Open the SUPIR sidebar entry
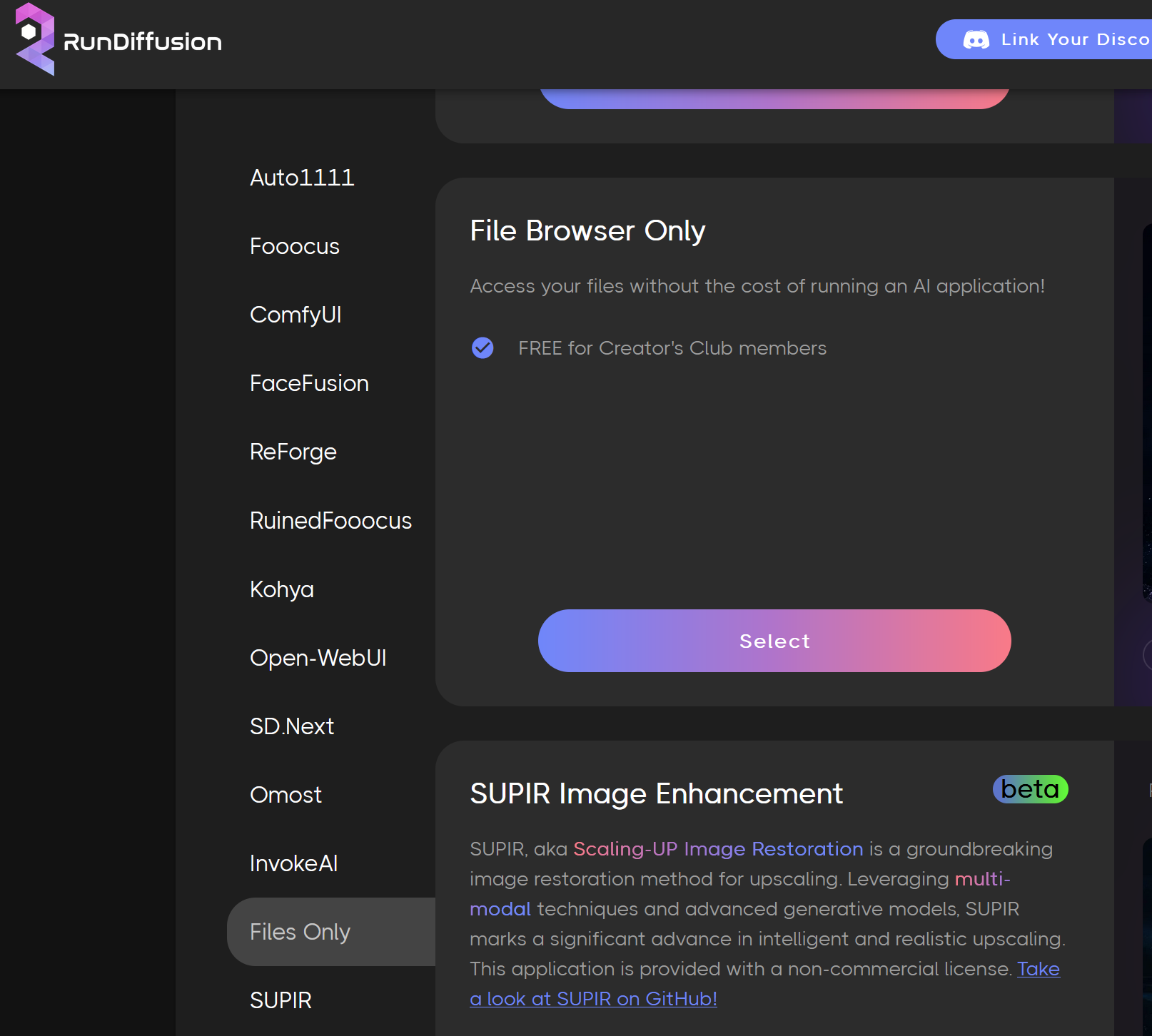Screen dimensions: 1152x1036 point(281,1000)
